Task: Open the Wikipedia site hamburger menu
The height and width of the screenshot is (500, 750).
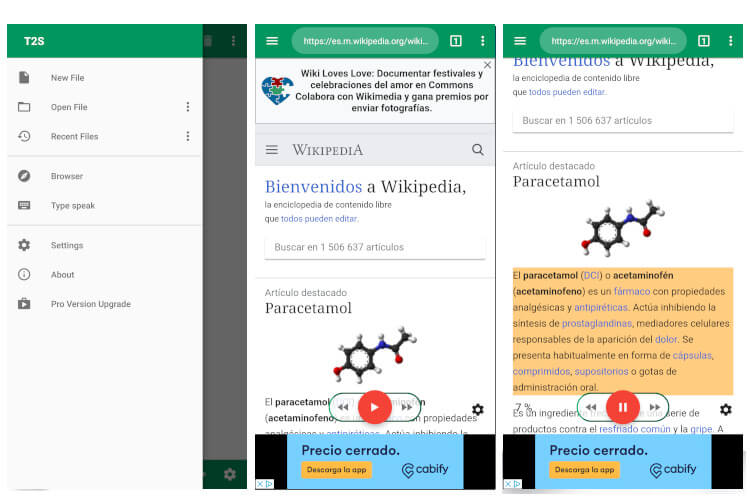Action: (x=272, y=150)
